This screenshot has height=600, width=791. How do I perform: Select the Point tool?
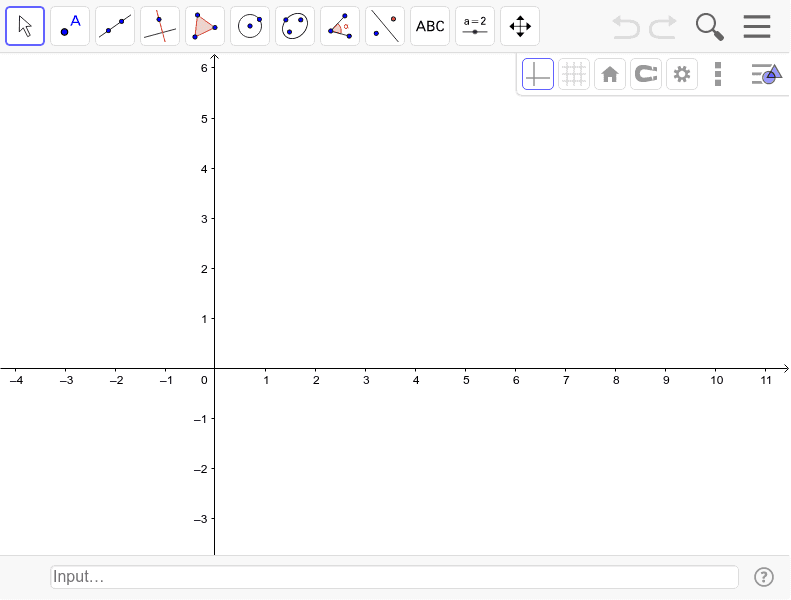(x=70, y=26)
